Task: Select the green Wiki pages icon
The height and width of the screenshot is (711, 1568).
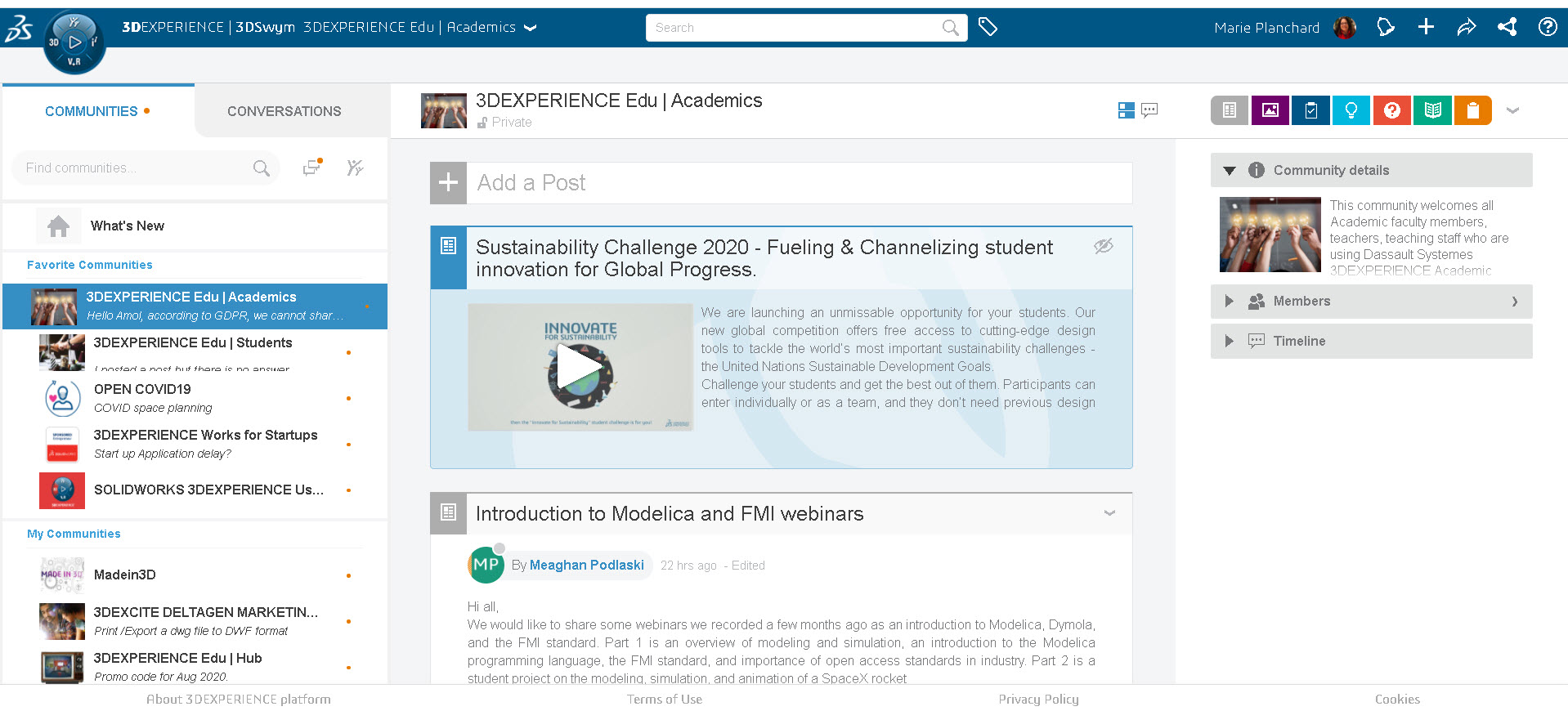Action: click(1431, 110)
